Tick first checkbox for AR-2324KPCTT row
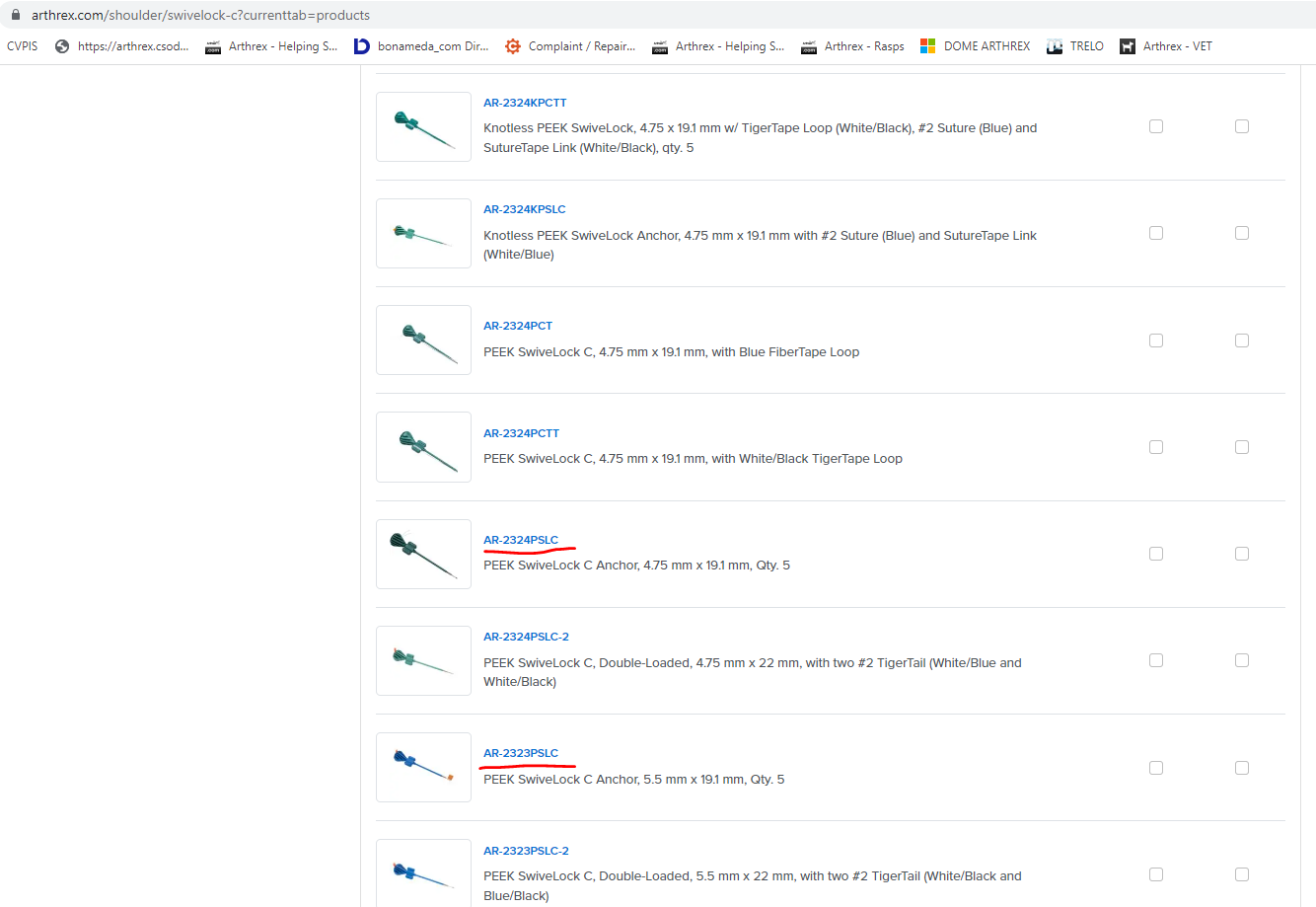Screen dimensions: 1316x907 pos(1156,126)
